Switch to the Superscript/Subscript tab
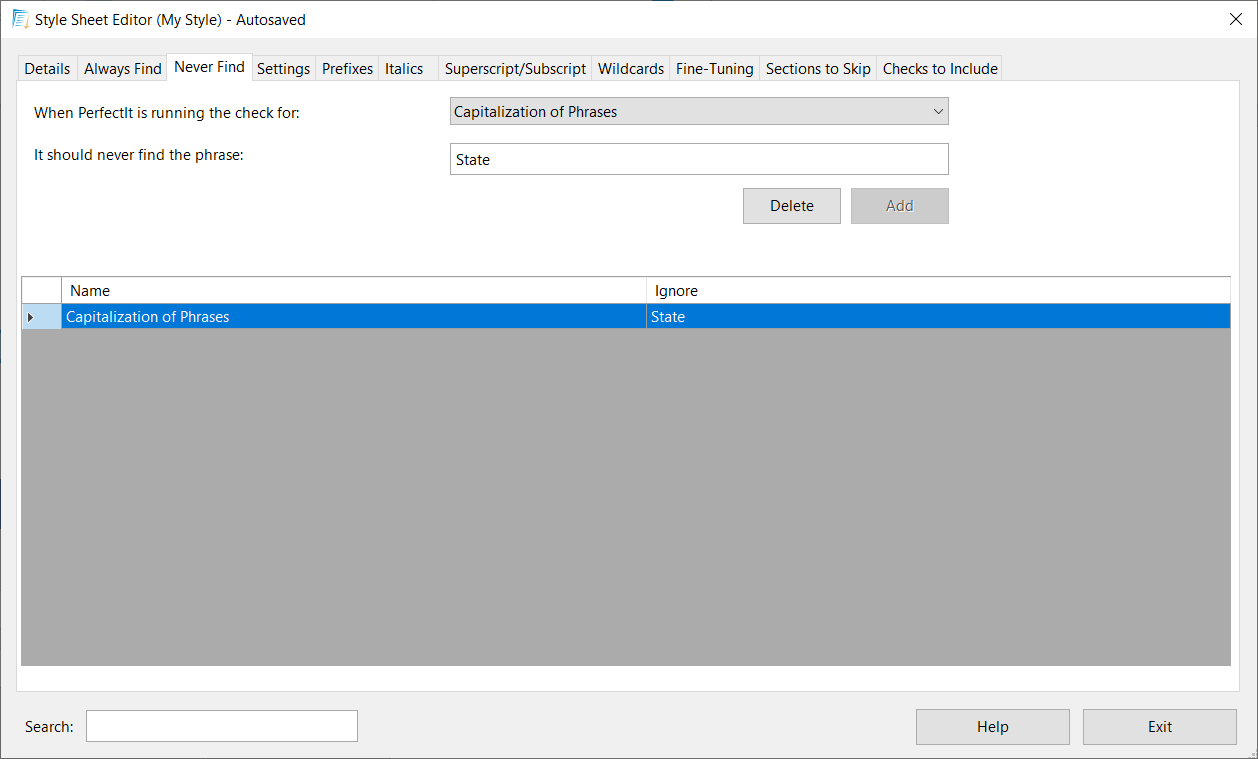The image size is (1258, 759). tap(515, 69)
